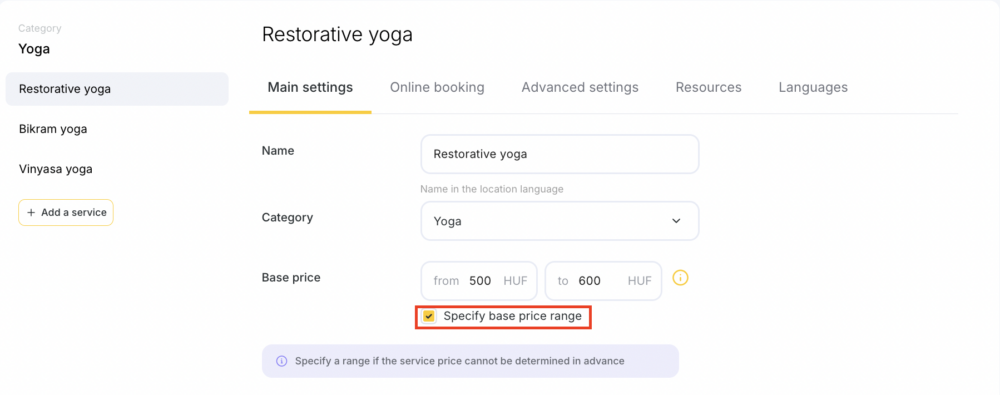Click the yellow info icon beside base price

click(681, 278)
